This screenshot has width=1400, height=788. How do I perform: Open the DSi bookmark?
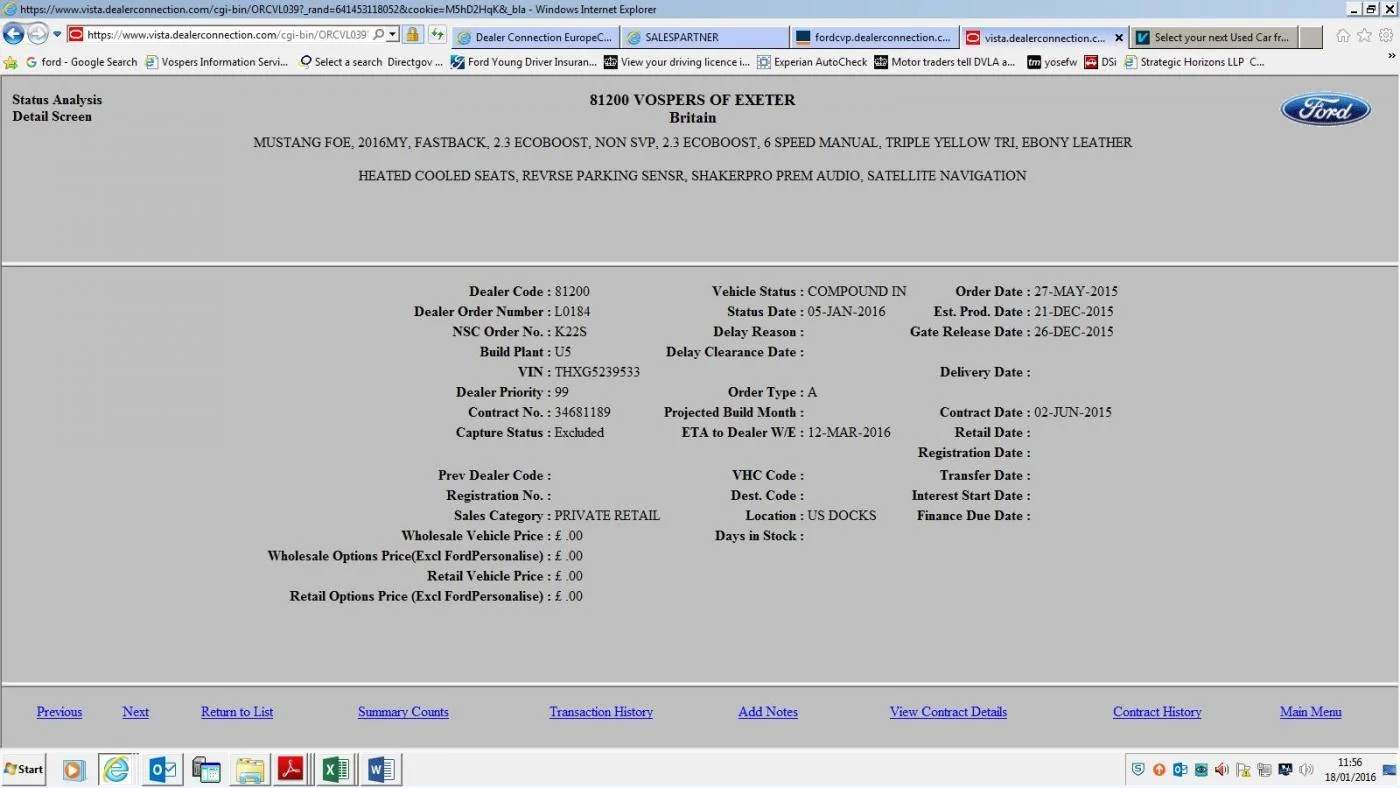tap(1101, 62)
